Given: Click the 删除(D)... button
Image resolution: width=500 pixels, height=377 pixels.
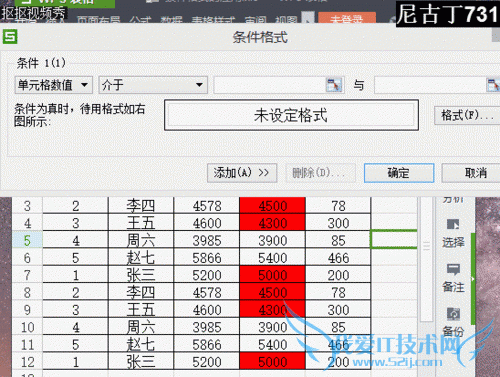Looking at the screenshot, I should click(x=320, y=173).
